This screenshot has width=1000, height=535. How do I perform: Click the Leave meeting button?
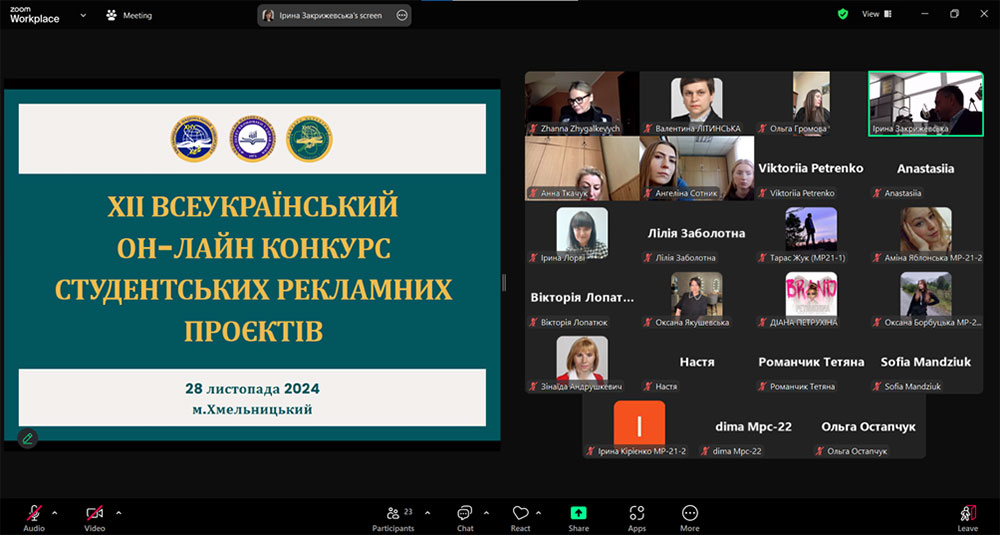pyautogui.click(x=967, y=514)
